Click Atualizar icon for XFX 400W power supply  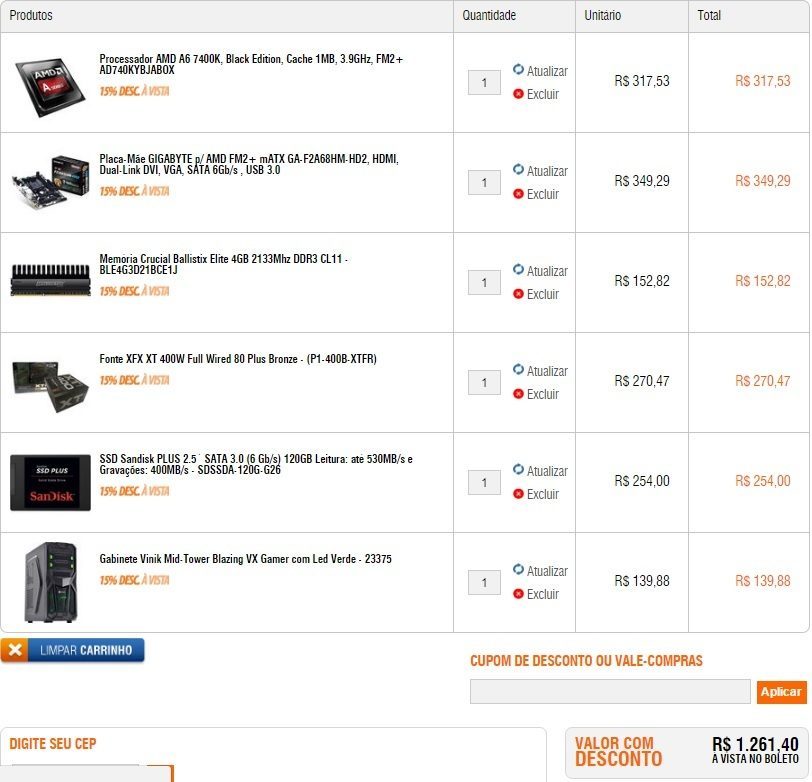[x=518, y=369]
